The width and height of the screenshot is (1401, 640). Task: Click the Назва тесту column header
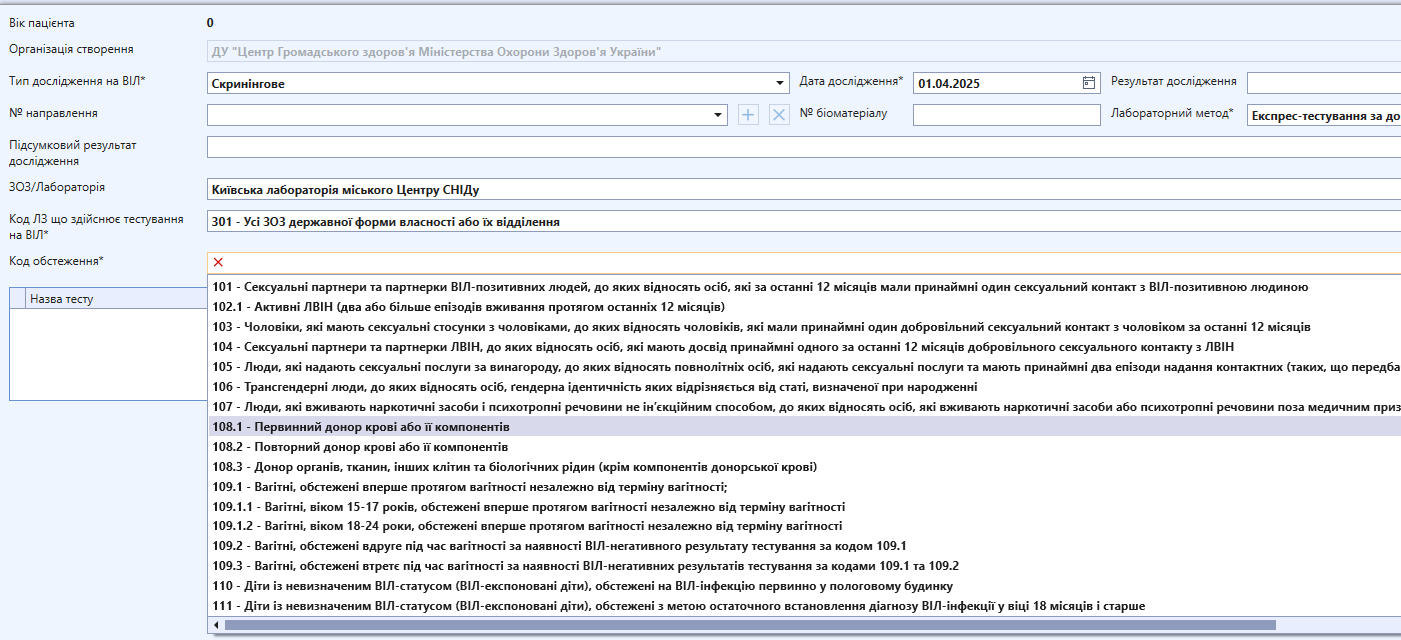[x=117, y=298]
